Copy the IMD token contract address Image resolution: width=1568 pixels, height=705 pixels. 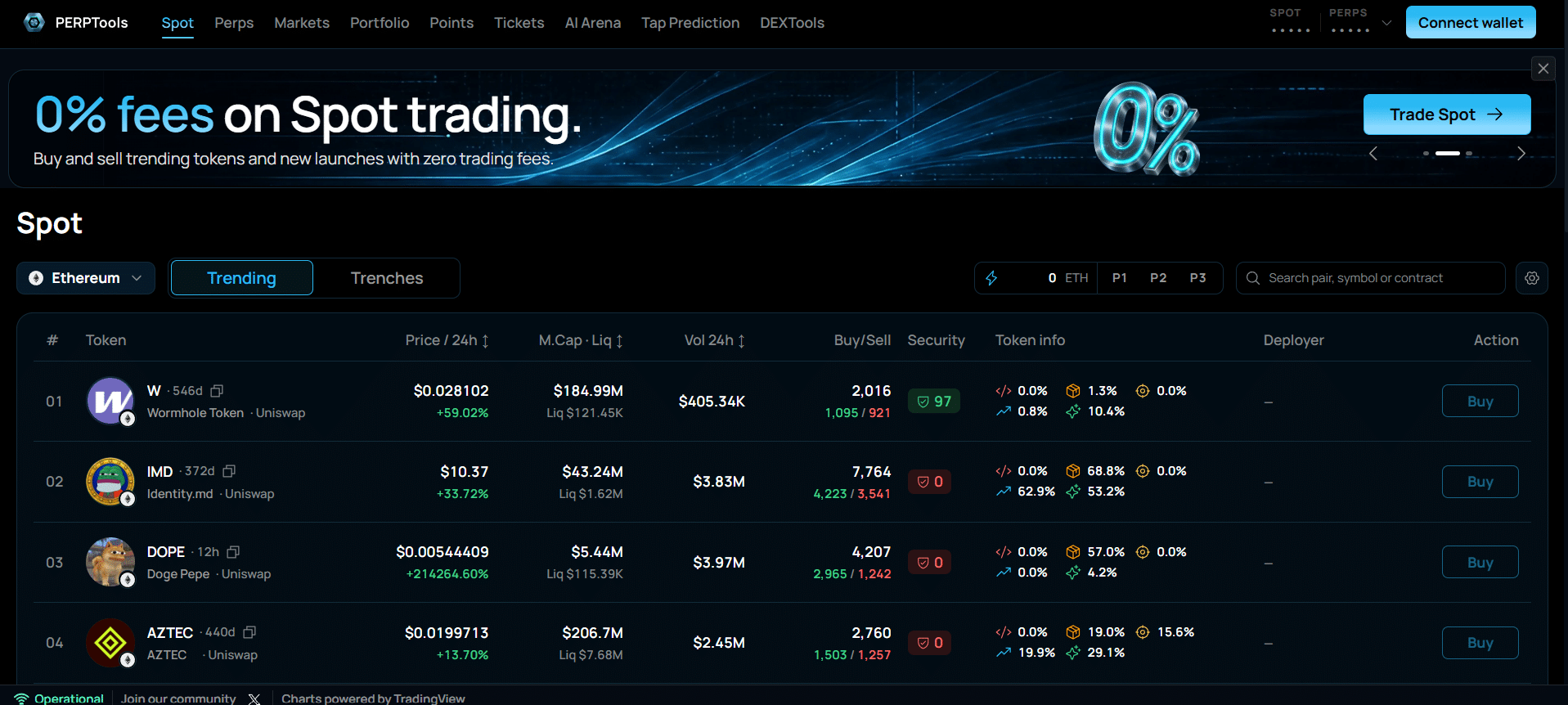pos(229,471)
